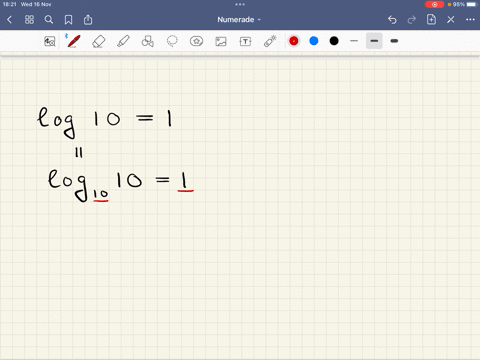Viewport: 480px width, 360px height.
Task: Tap the three-dot multitasking control at top
Action: [x=240, y=4]
